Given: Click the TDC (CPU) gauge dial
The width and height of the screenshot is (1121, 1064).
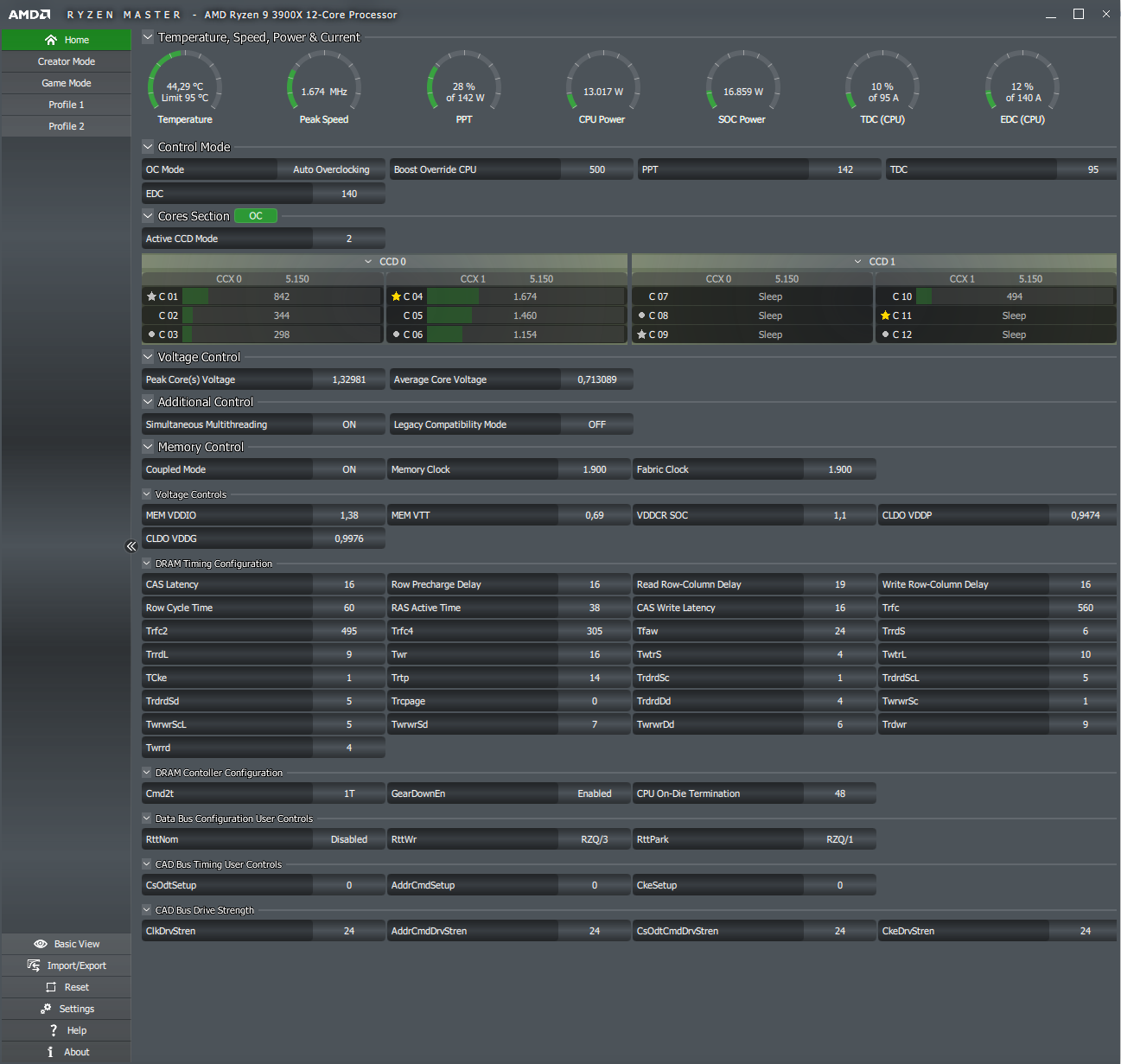Looking at the screenshot, I should point(882,80).
